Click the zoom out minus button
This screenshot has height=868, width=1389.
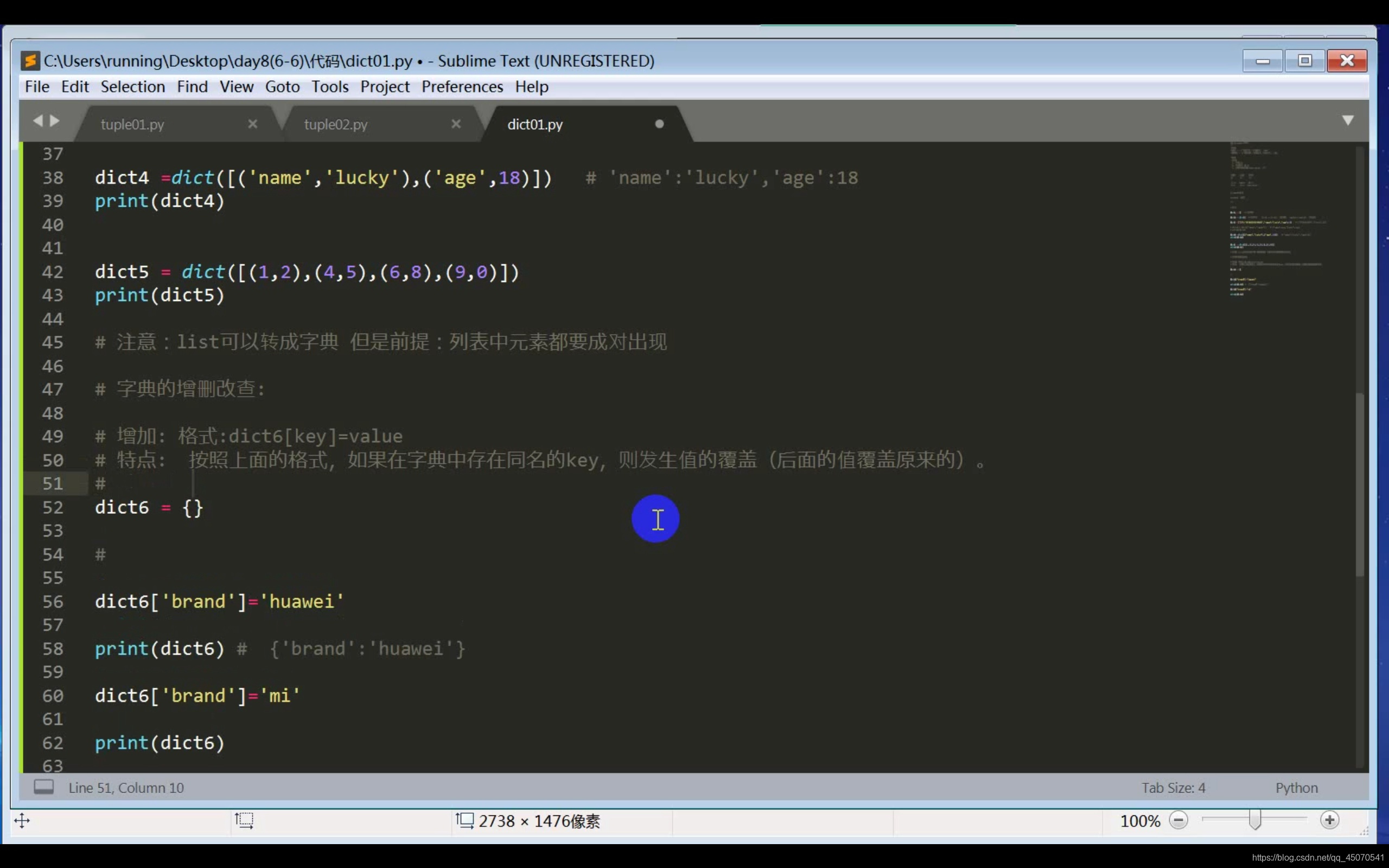(1178, 820)
